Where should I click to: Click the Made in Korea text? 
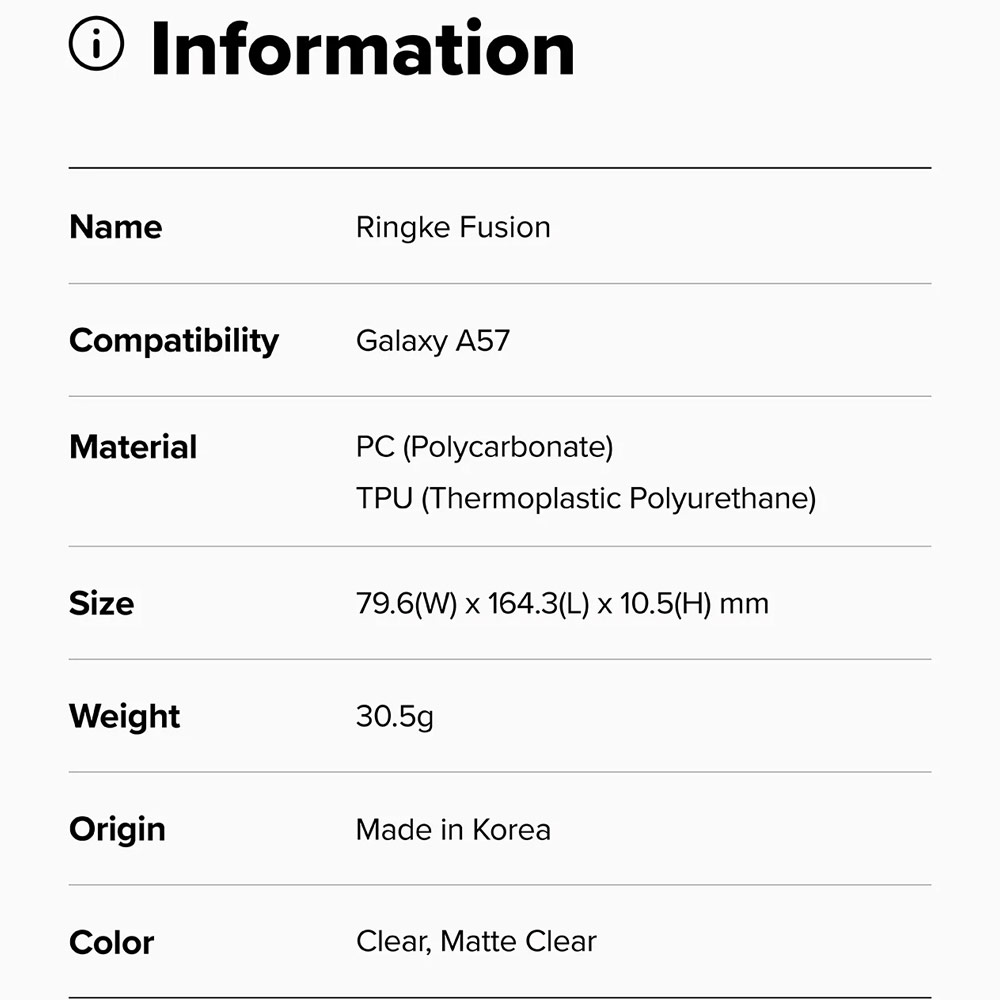[x=453, y=830]
